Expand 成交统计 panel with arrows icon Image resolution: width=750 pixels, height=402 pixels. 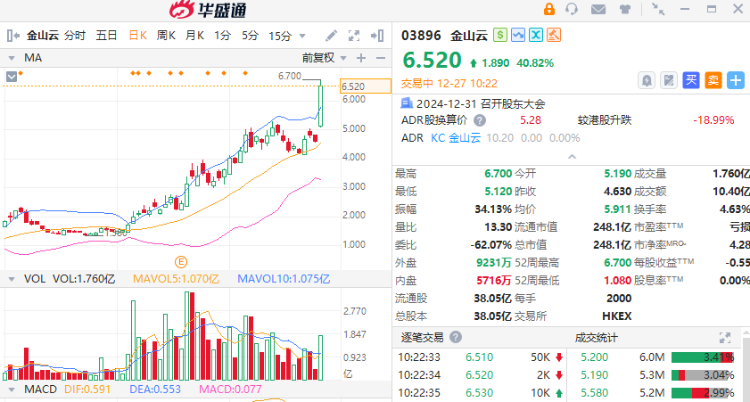(x=725, y=337)
